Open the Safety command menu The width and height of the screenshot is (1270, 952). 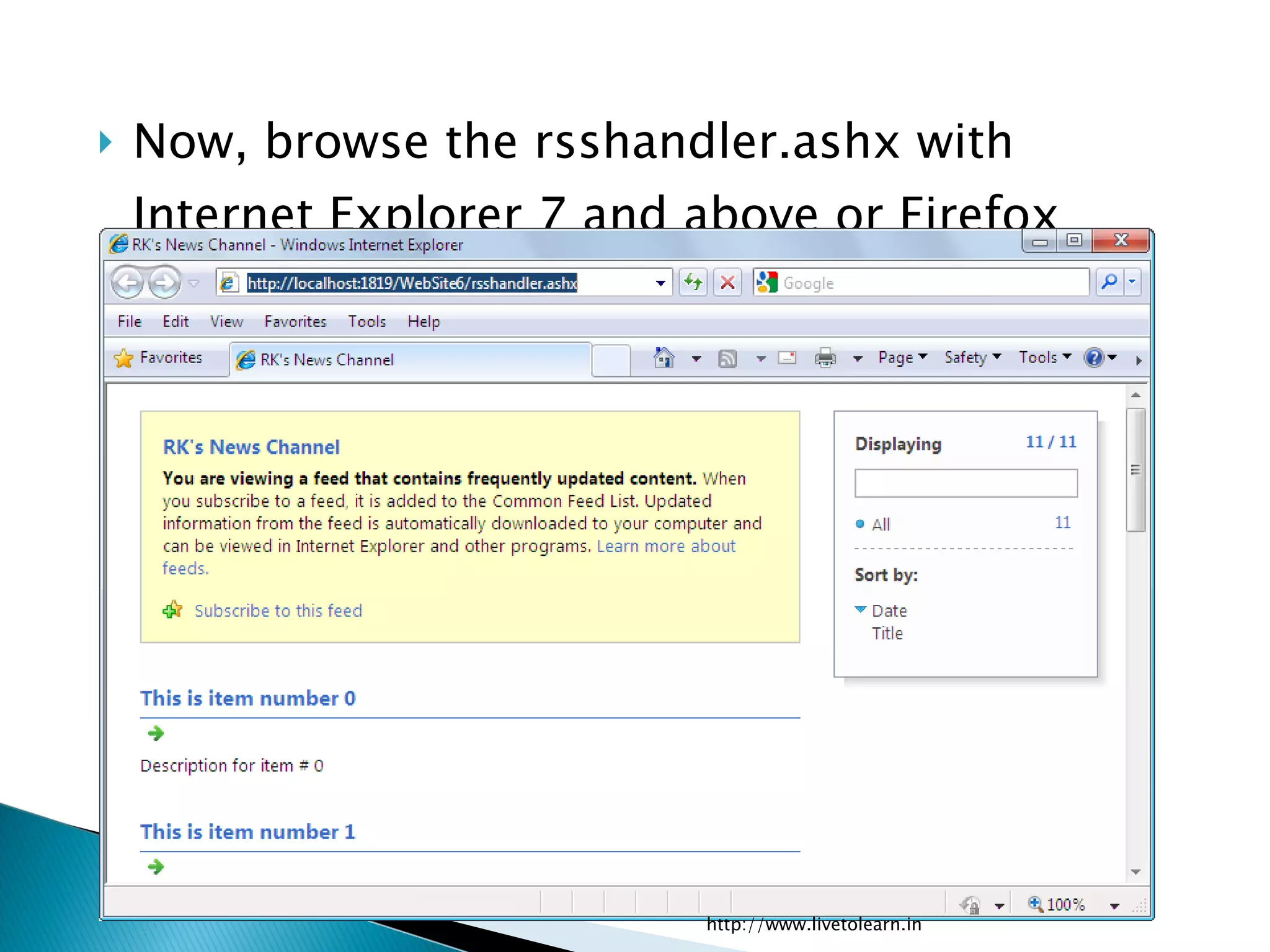click(972, 358)
